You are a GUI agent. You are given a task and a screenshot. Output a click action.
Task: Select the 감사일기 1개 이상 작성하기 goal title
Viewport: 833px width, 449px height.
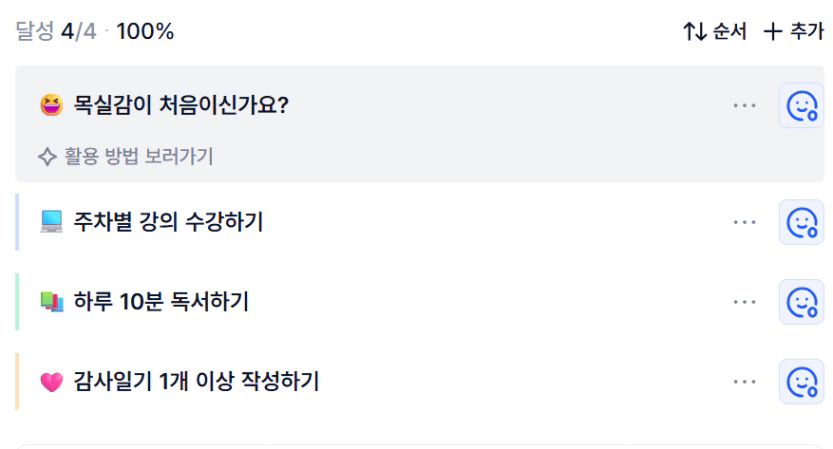coord(196,381)
